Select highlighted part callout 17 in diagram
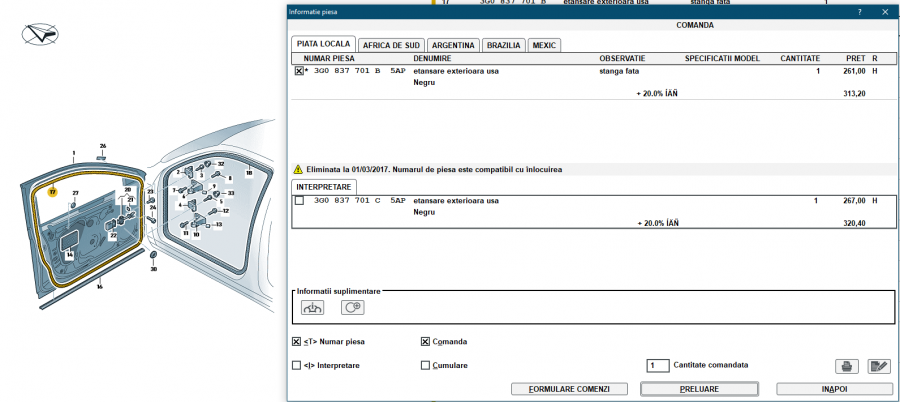Viewport: 900px width, 402px height. tap(53, 191)
